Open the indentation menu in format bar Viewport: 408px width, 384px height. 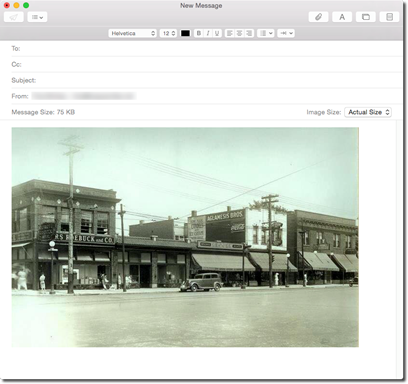pyautogui.click(x=286, y=33)
